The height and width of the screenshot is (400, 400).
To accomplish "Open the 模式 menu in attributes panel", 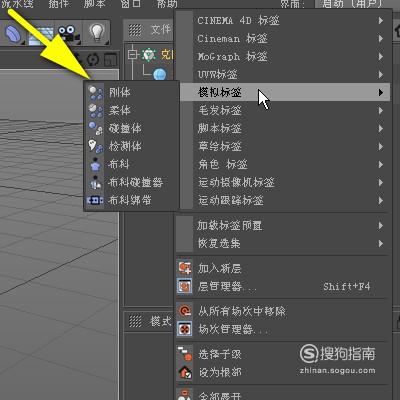I will tap(161, 321).
